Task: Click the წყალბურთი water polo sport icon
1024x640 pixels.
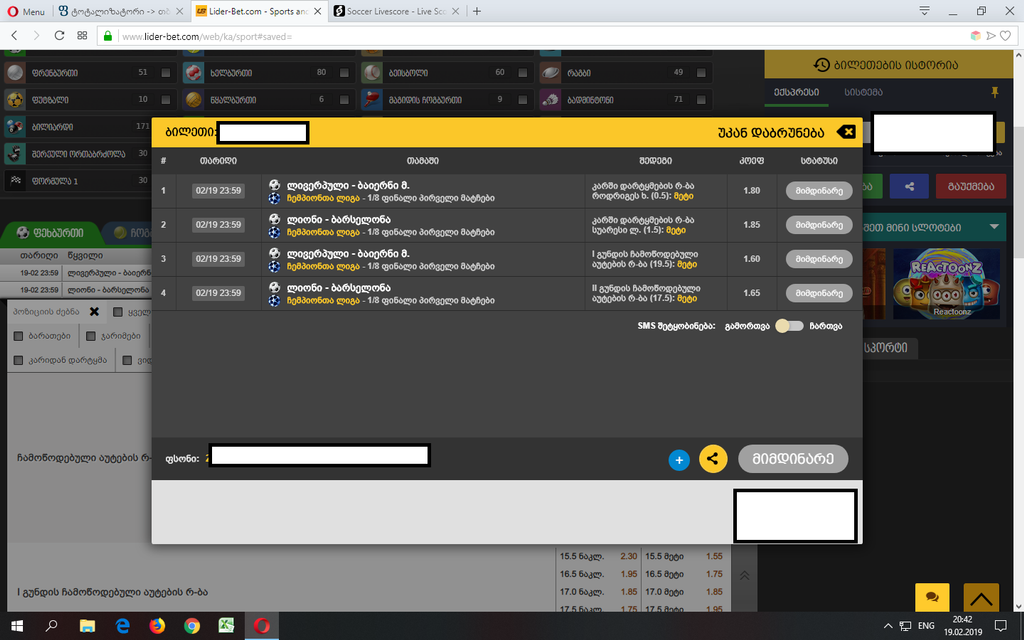Action: tap(193, 99)
